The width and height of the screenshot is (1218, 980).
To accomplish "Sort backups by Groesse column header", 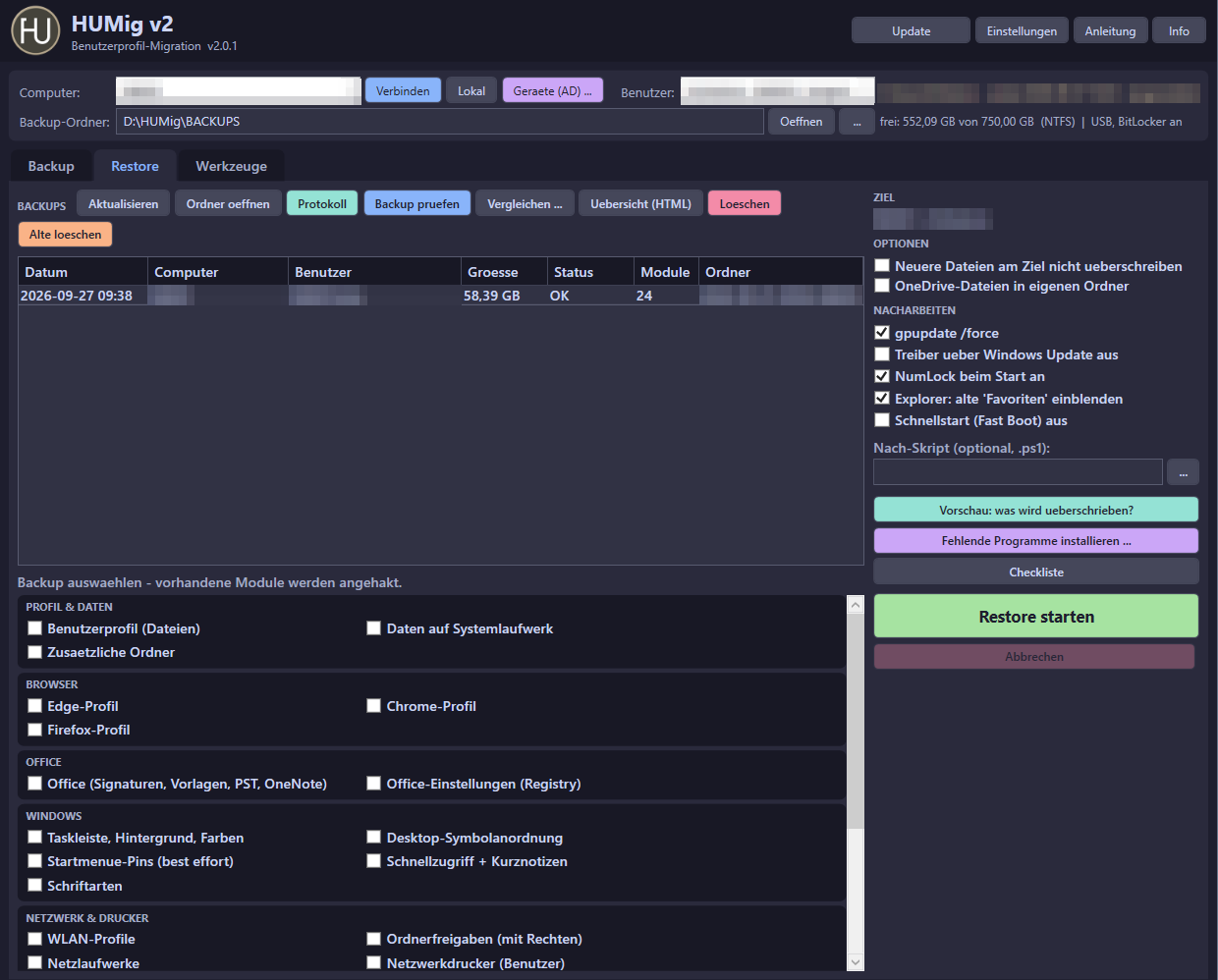I will (504, 272).
